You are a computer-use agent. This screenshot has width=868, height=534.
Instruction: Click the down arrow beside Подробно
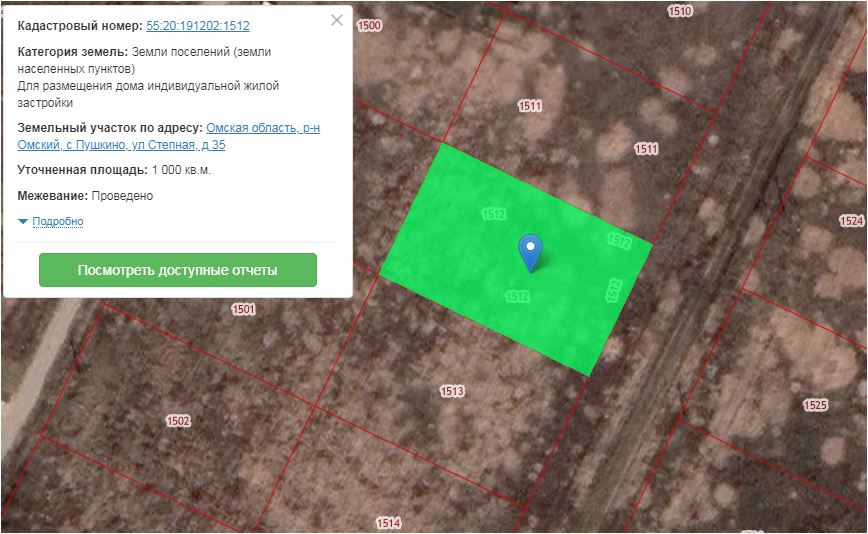[x=23, y=221]
